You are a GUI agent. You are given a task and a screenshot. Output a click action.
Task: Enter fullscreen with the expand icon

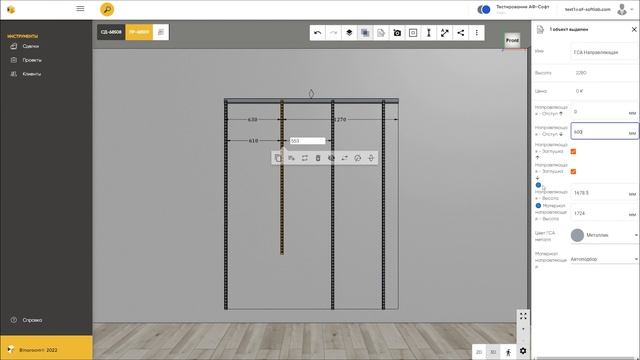523,316
